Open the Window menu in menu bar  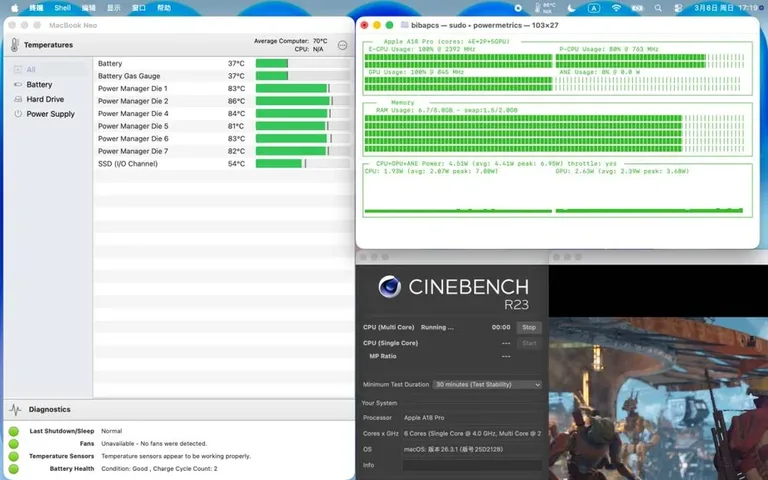[139, 8]
